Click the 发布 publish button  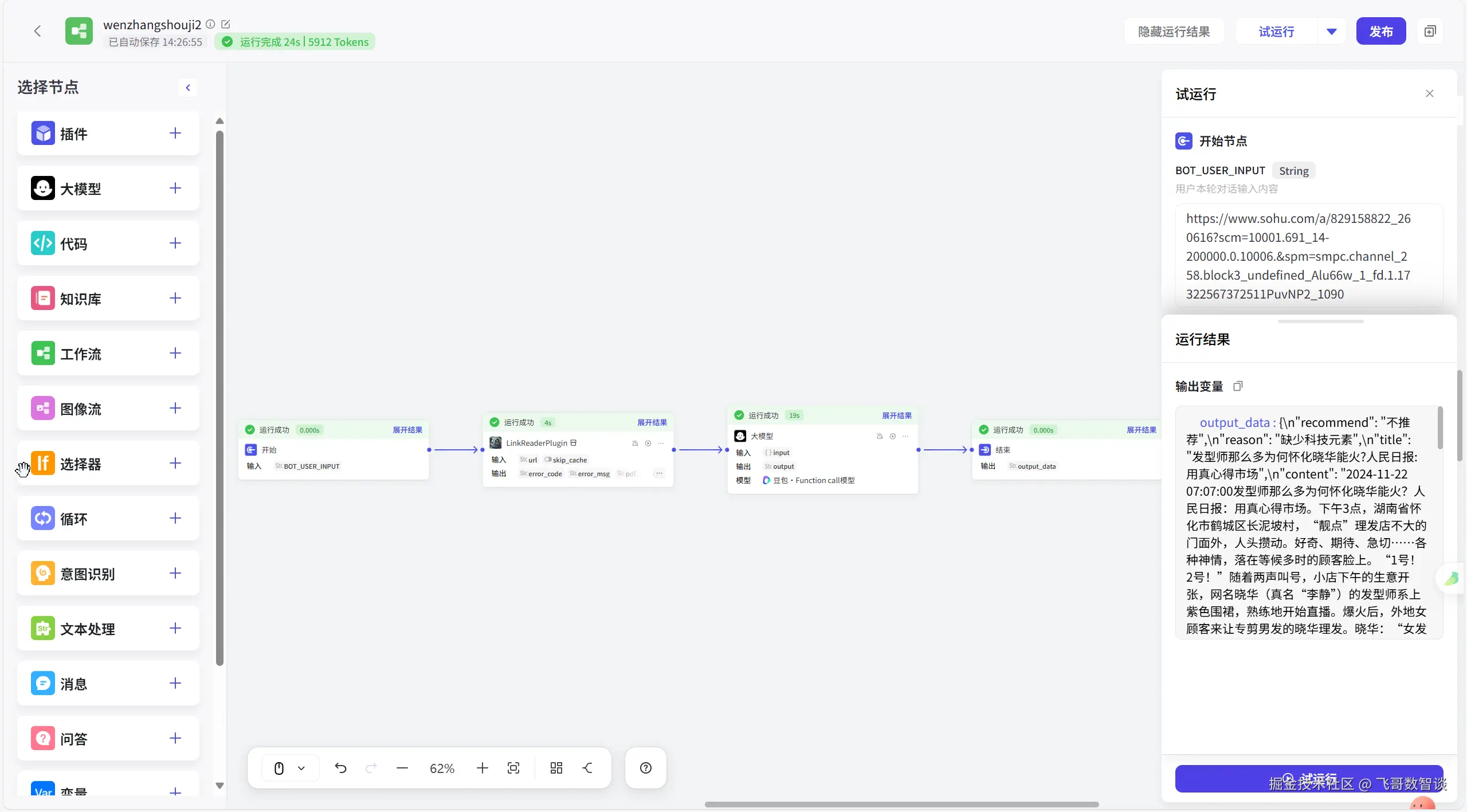coord(1380,32)
